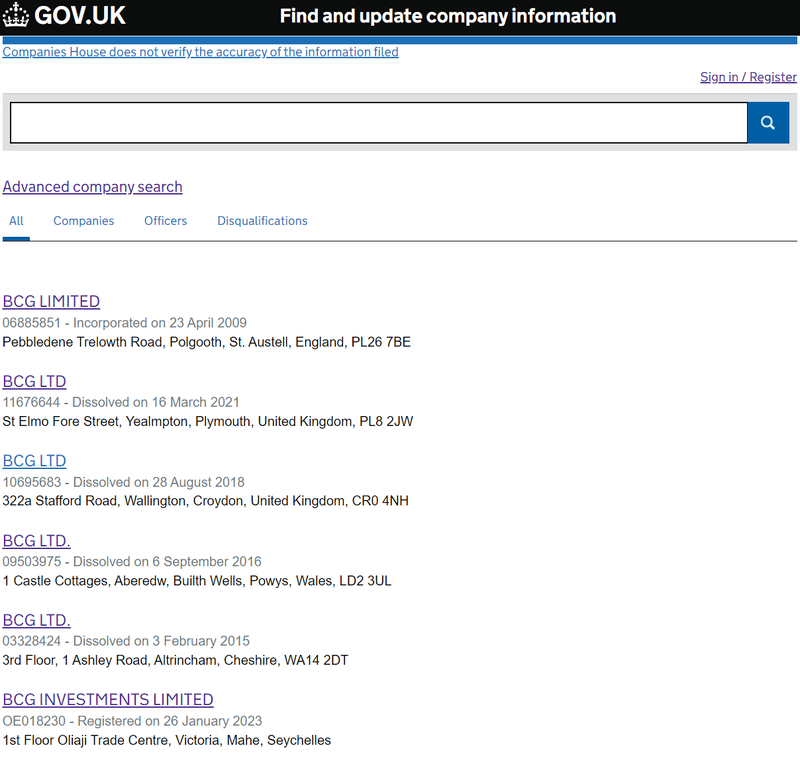Switch to the Officers tab
The height and width of the screenshot is (764, 800).
[x=165, y=221]
